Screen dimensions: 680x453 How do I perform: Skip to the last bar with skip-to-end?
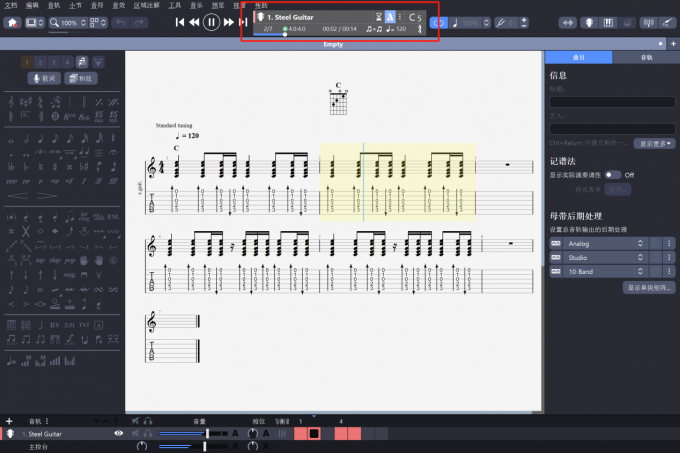tap(242, 22)
